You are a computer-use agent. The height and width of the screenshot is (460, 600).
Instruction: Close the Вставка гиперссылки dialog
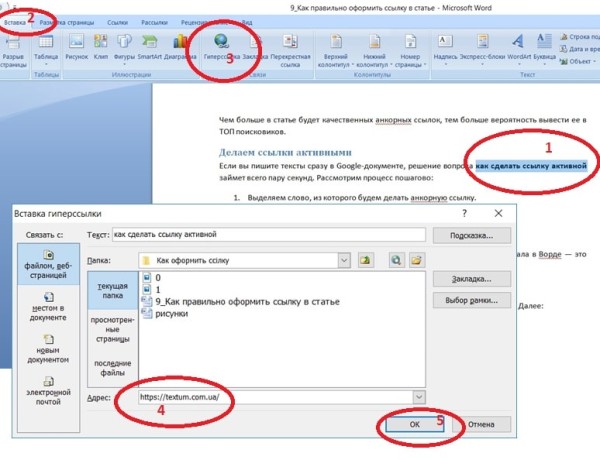tap(498, 213)
